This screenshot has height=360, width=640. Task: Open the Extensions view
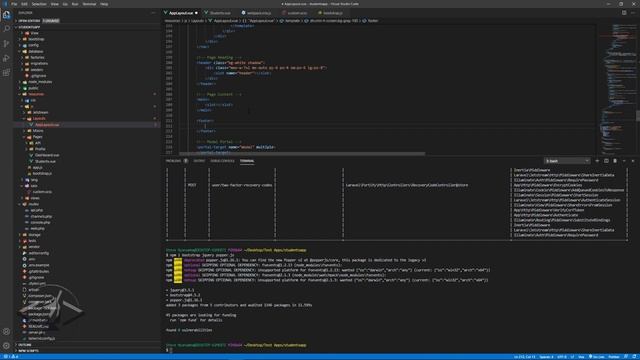[6, 72]
